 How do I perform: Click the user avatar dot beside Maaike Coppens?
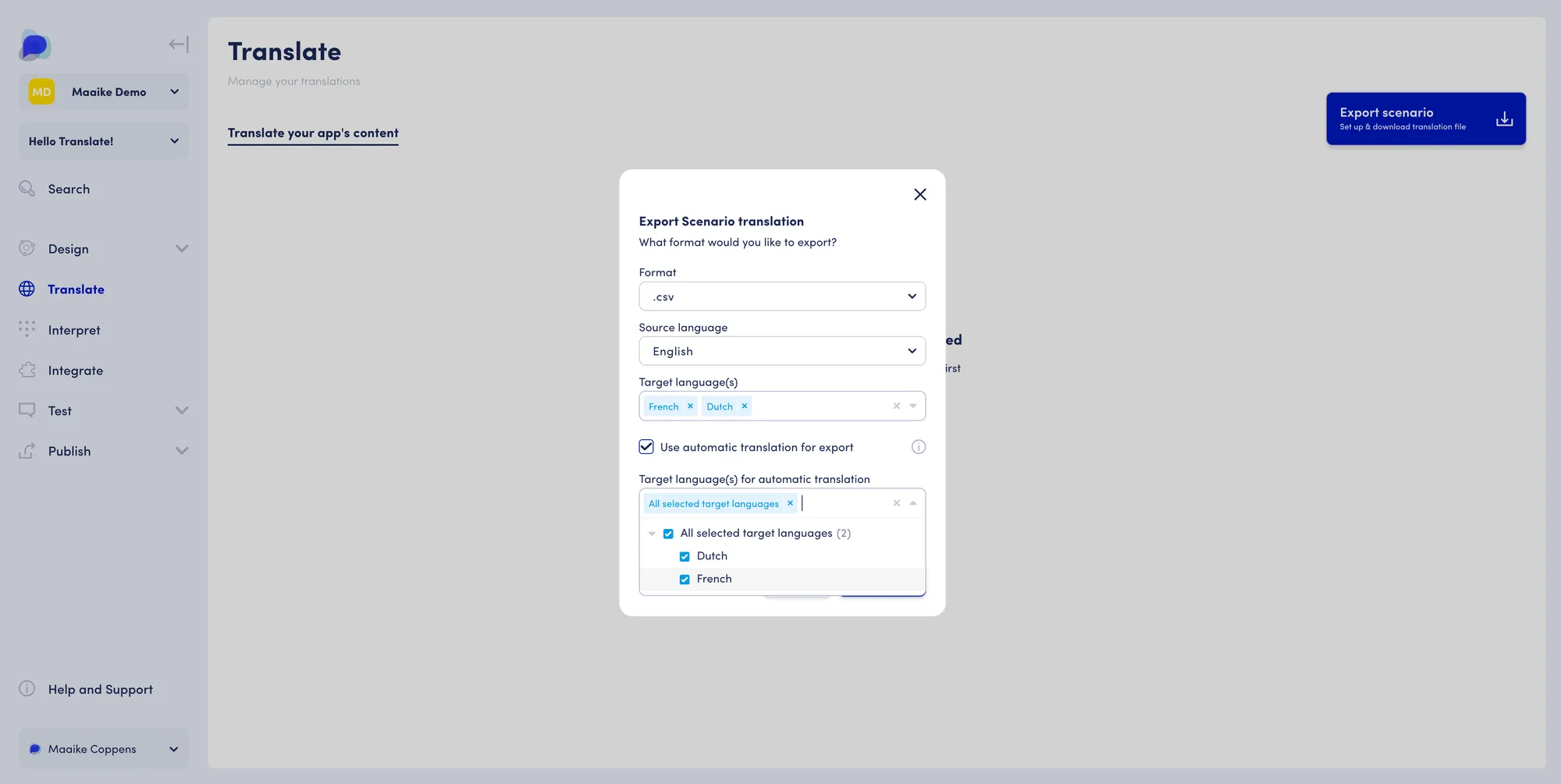pyautogui.click(x=34, y=749)
